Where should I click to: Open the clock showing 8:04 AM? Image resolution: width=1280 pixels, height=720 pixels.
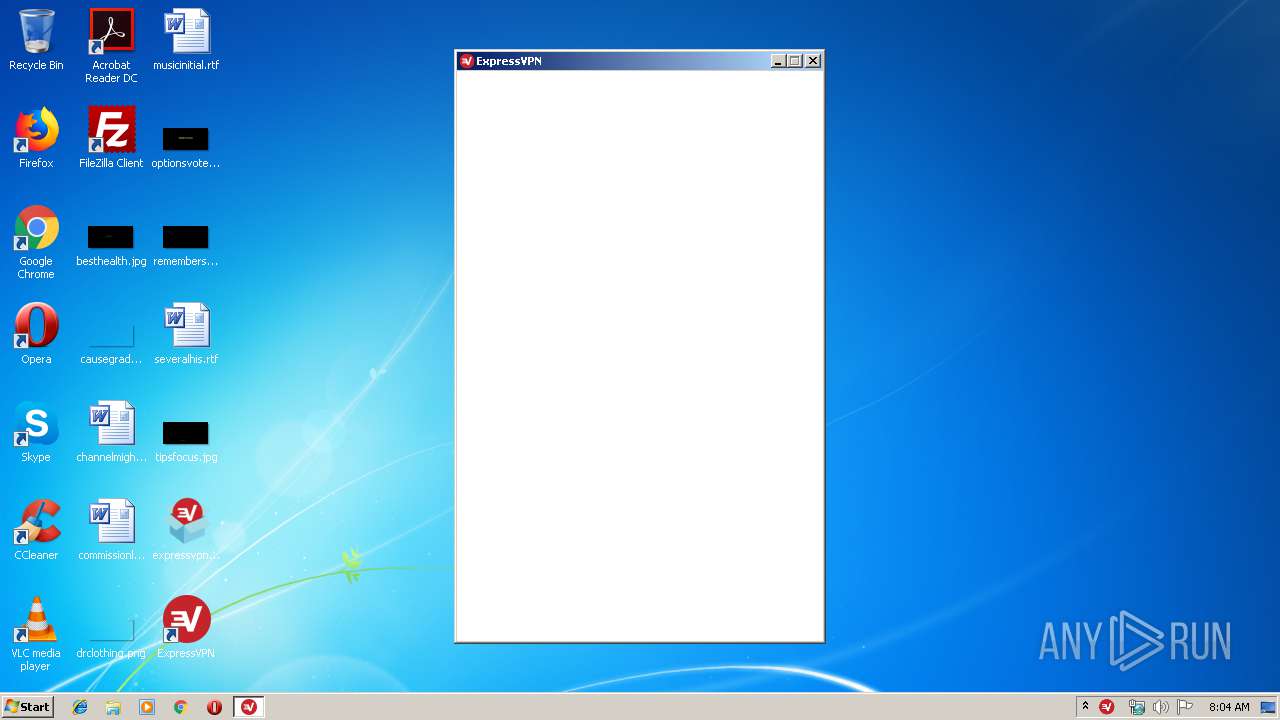[x=1229, y=707]
